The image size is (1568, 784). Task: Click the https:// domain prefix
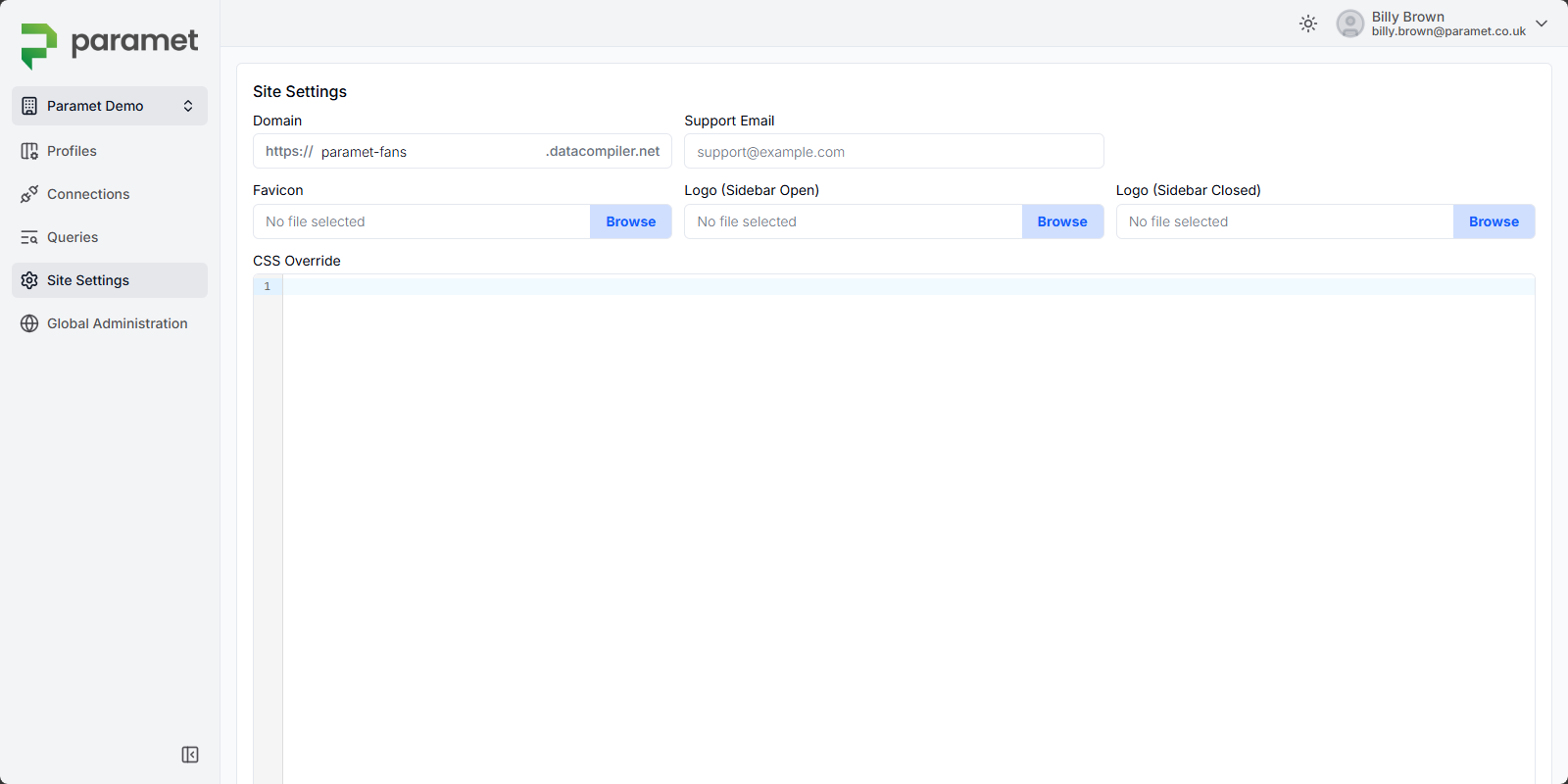289,151
